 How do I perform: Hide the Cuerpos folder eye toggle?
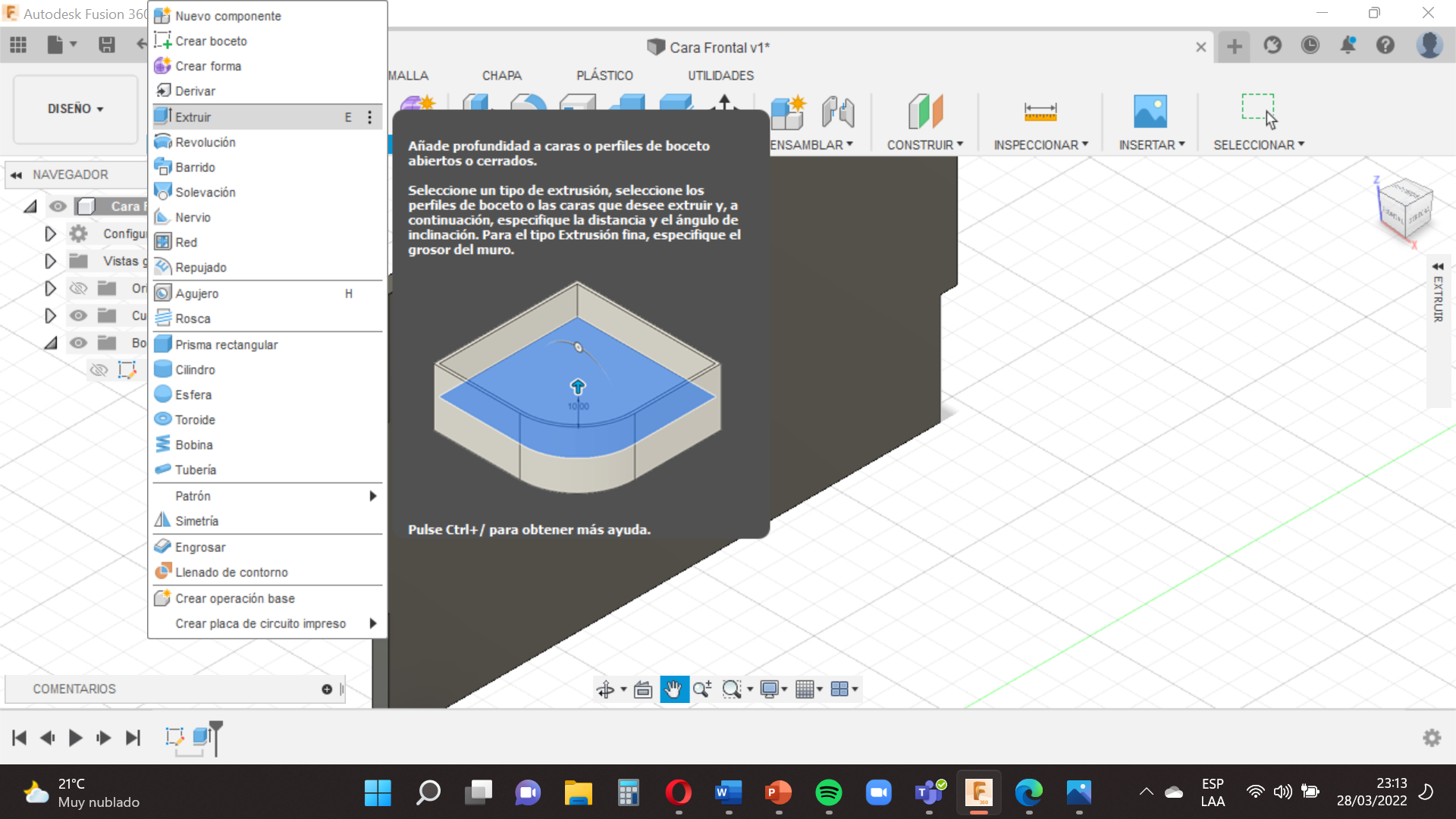[78, 315]
